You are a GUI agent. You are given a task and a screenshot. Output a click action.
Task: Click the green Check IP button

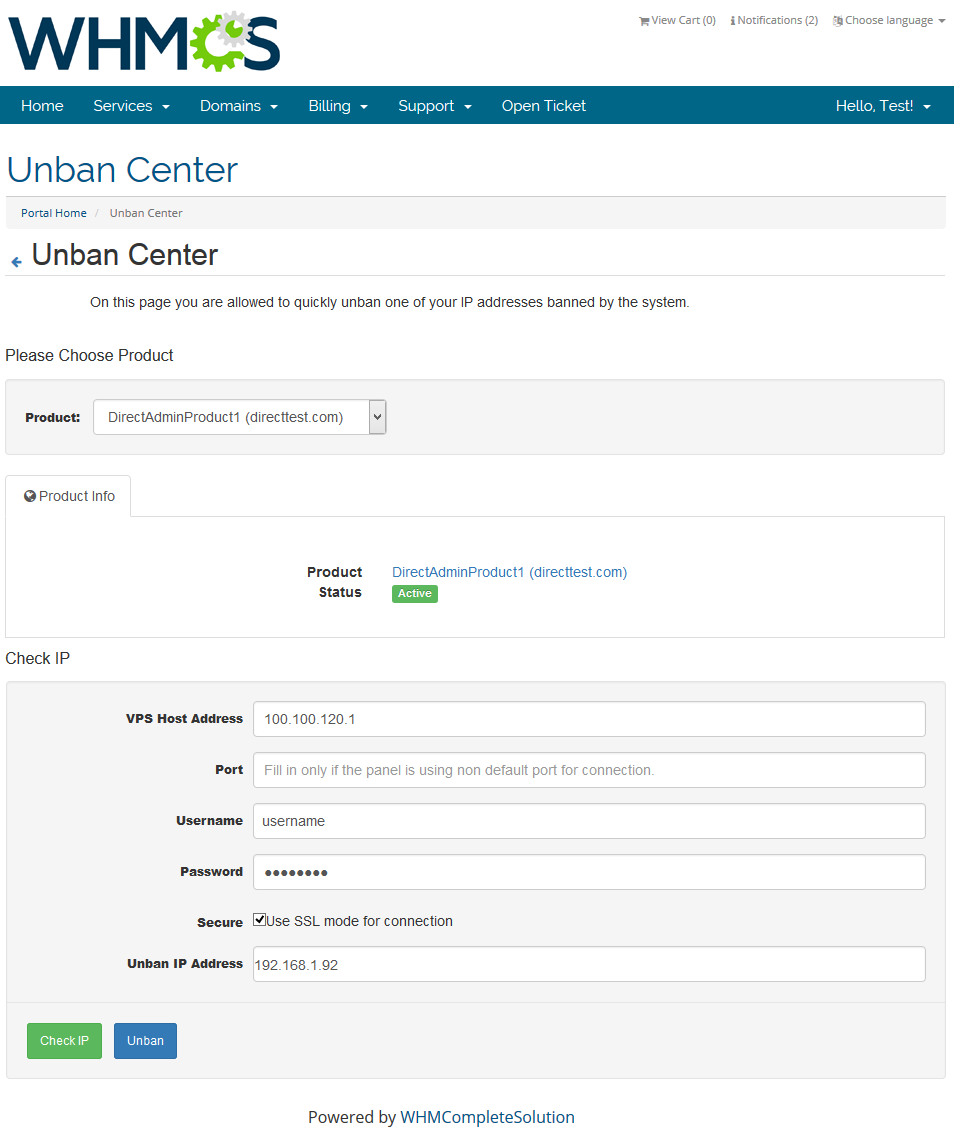click(64, 1041)
